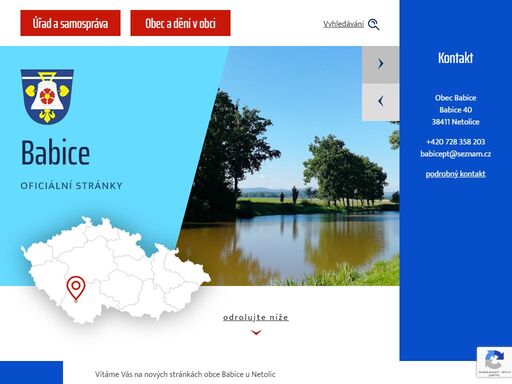Open the podrobný kontakt link

(x=455, y=174)
